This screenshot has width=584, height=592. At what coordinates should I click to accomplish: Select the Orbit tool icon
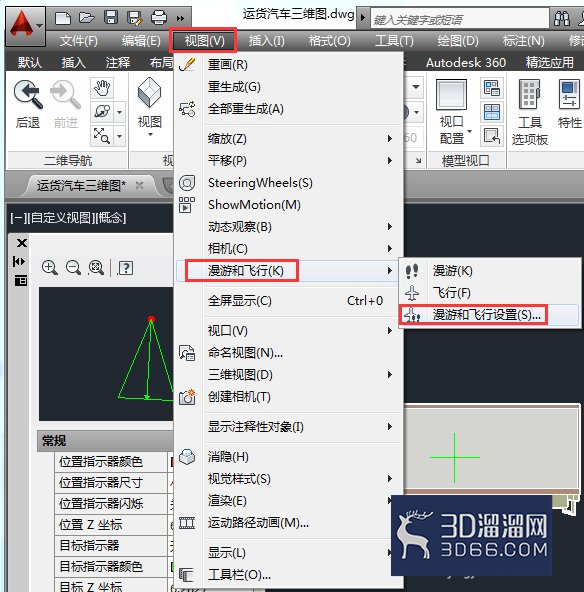[x=102, y=112]
